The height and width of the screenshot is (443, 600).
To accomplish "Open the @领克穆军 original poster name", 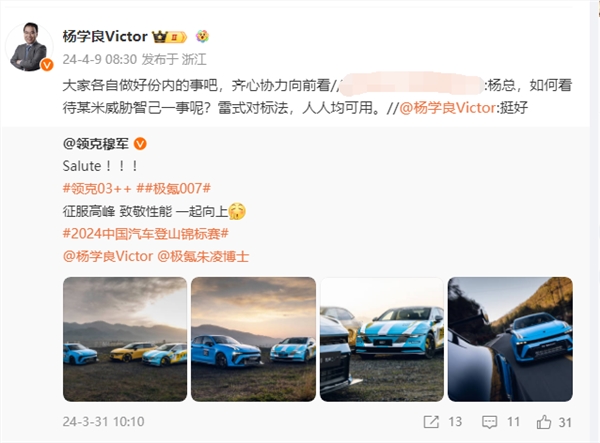I will pyautogui.click(x=96, y=144).
